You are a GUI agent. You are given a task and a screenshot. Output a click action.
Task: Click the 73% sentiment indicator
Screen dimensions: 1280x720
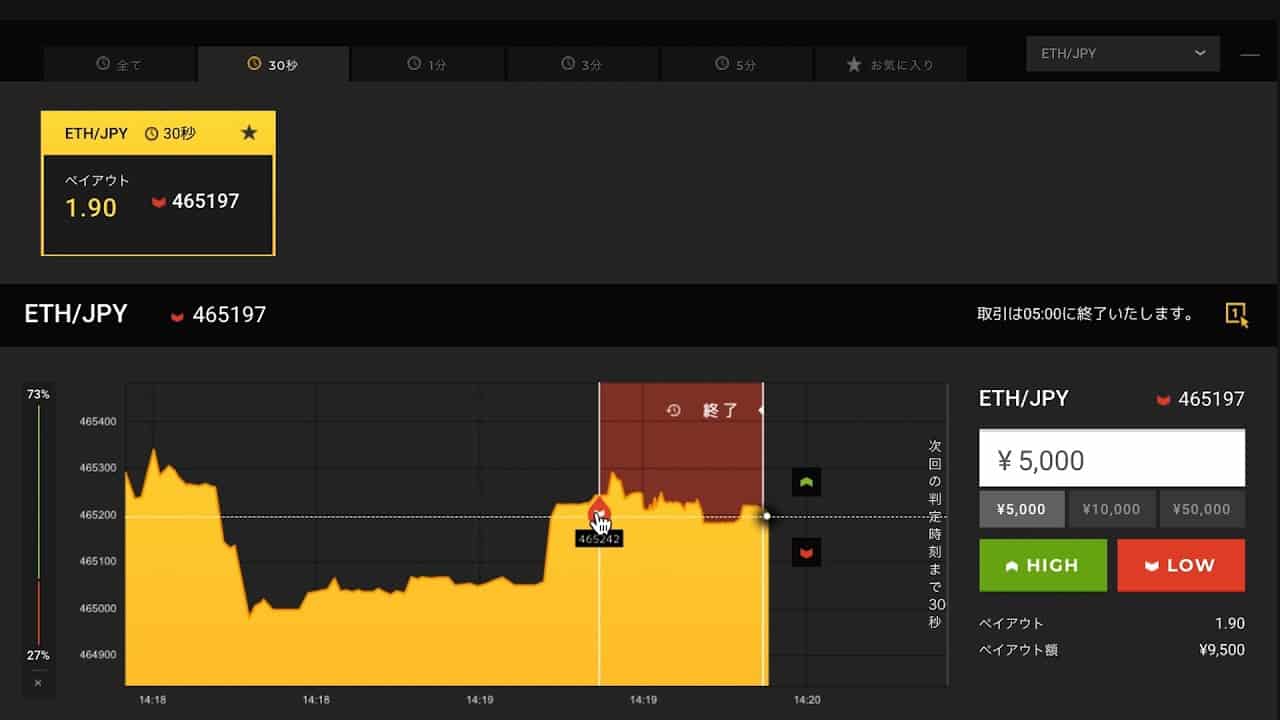[x=38, y=395]
